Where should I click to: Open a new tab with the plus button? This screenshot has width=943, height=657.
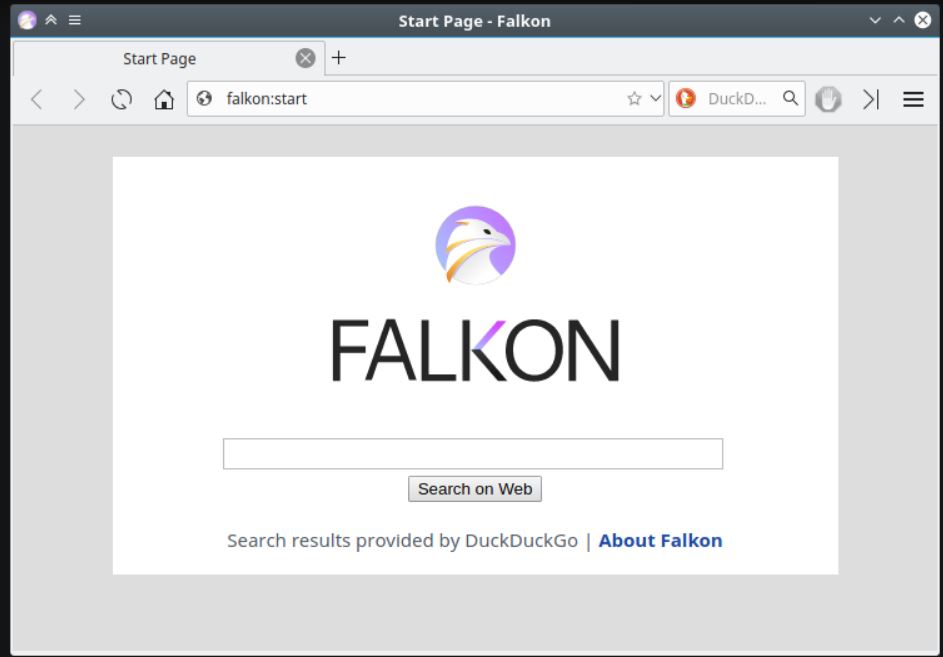[x=339, y=58]
